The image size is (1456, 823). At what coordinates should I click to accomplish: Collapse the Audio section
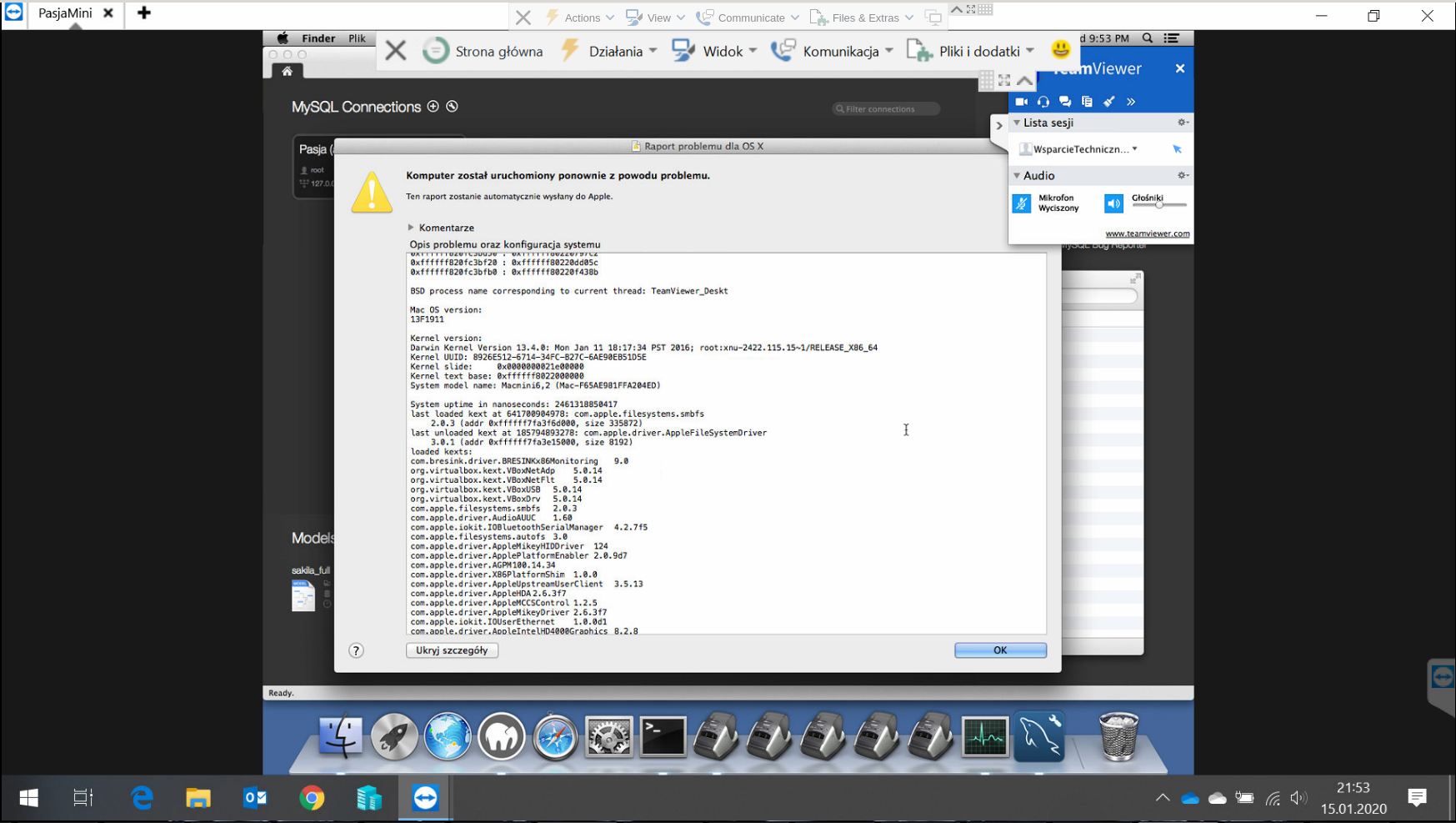point(1017,176)
